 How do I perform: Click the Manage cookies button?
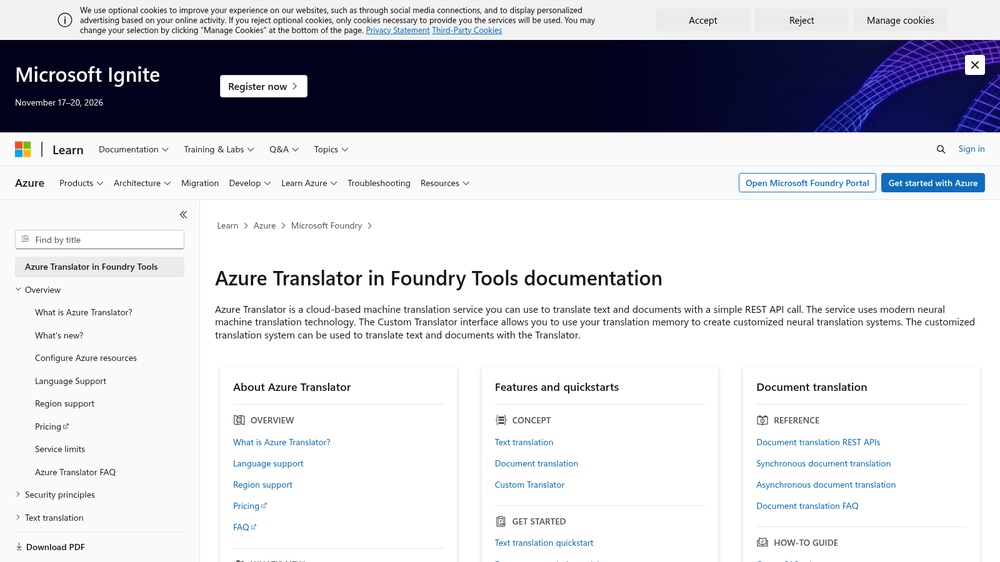pos(901,20)
